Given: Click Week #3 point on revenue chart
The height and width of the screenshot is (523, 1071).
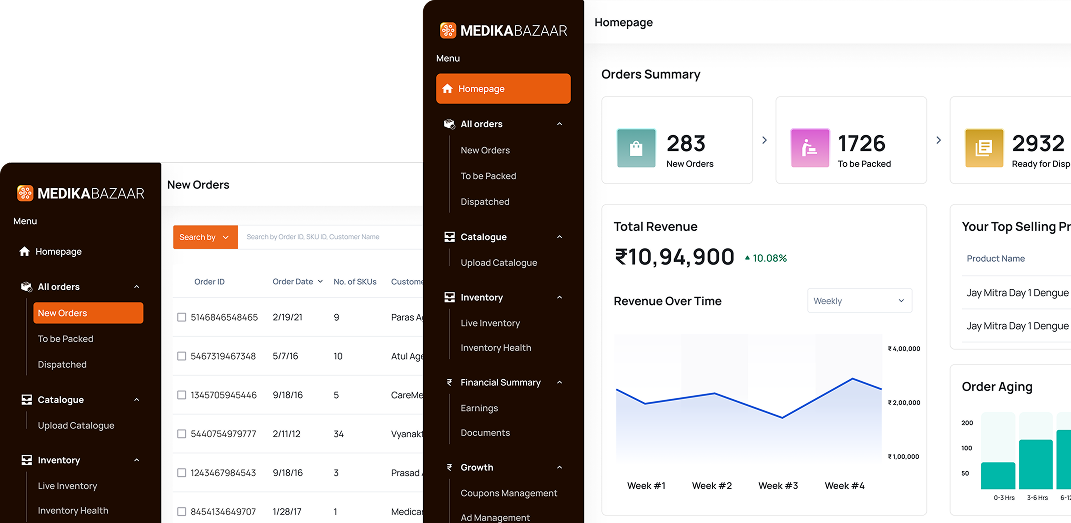Looking at the screenshot, I should point(781,418).
